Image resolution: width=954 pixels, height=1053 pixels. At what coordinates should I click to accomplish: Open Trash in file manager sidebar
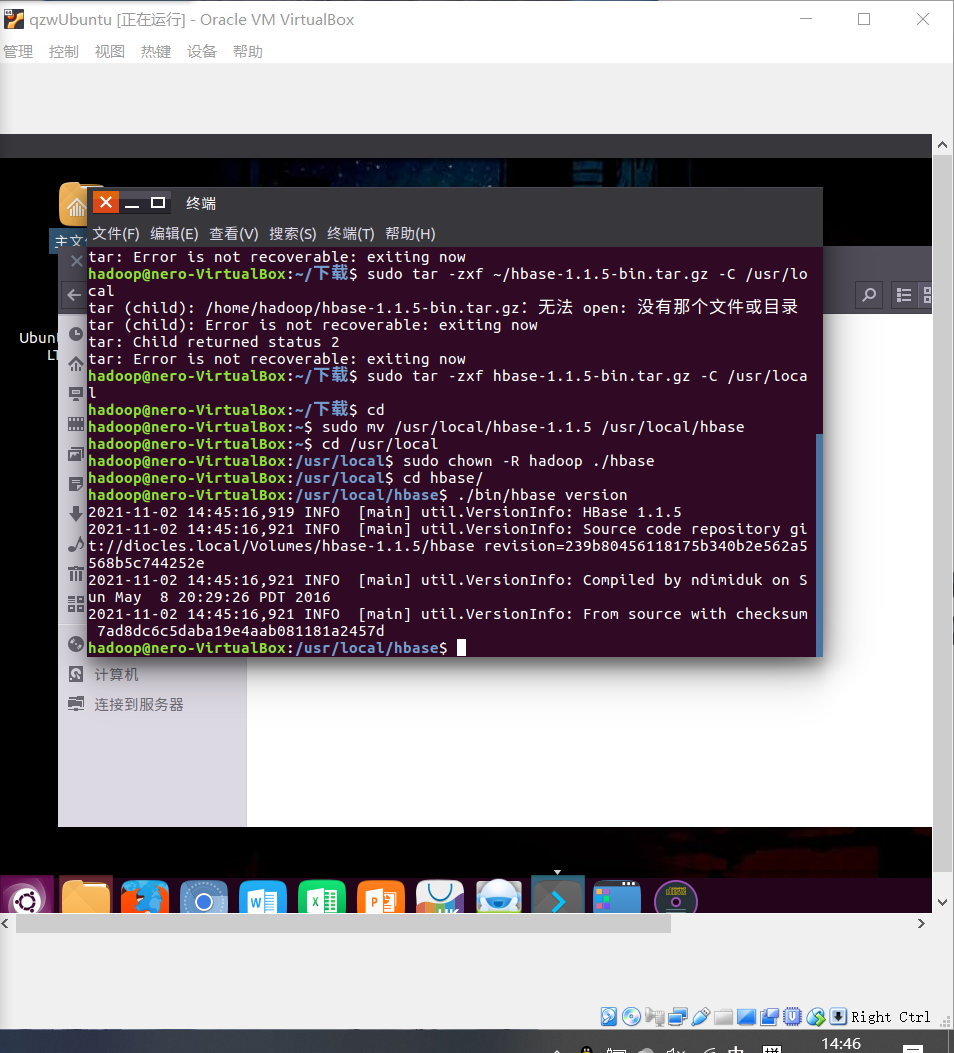[x=76, y=574]
